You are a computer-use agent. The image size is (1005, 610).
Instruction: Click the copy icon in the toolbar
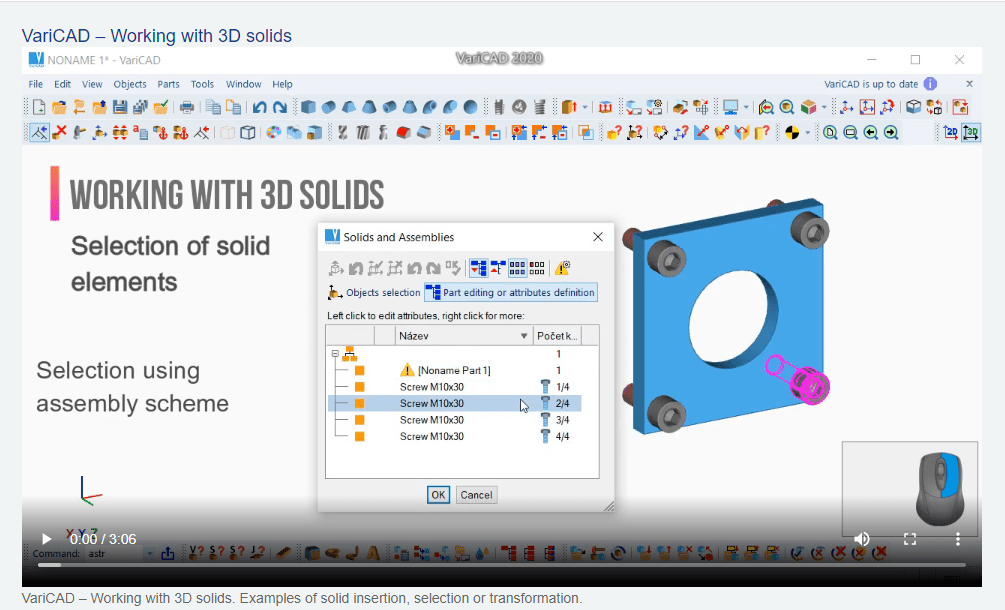(213, 107)
